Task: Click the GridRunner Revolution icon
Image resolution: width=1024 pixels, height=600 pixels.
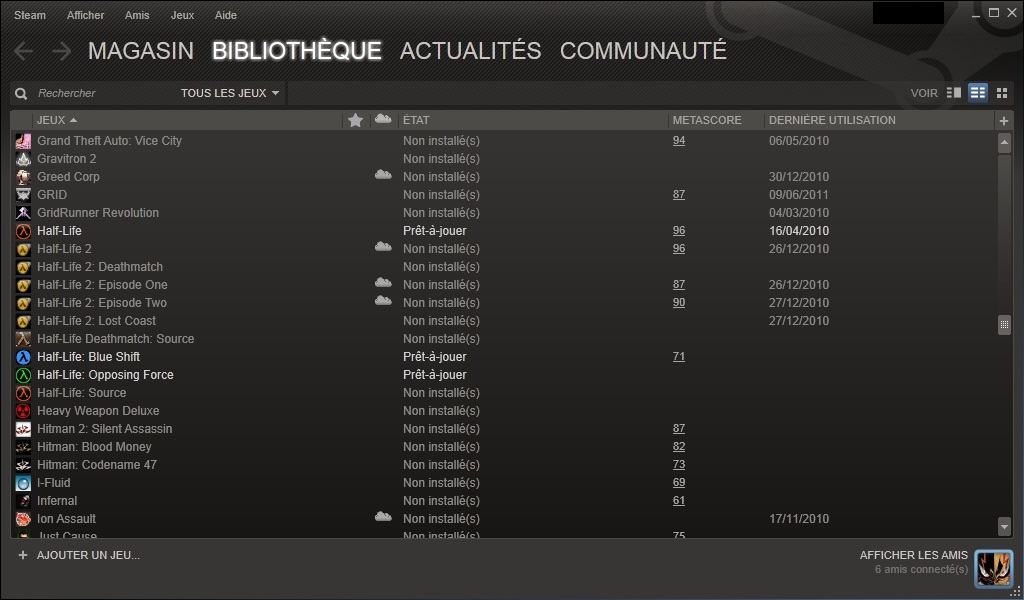Action: [x=23, y=213]
